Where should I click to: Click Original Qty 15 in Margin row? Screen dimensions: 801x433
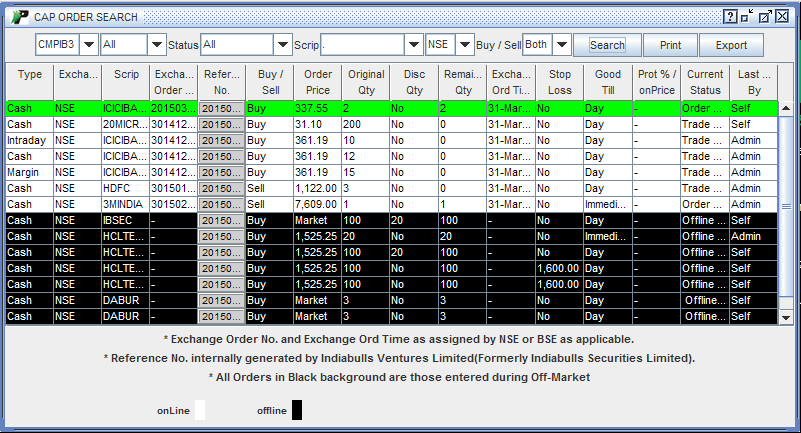(x=366, y=173)
